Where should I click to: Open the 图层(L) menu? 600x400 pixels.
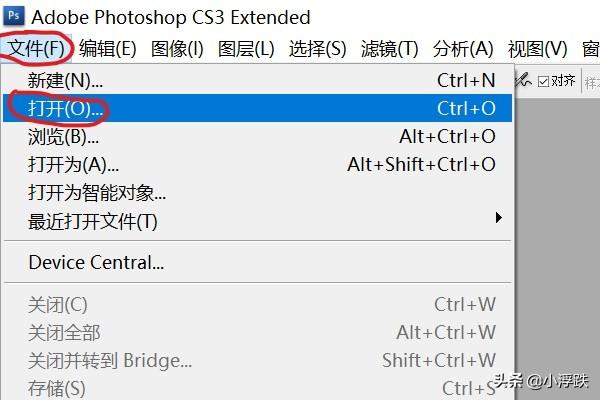[246, 49]
